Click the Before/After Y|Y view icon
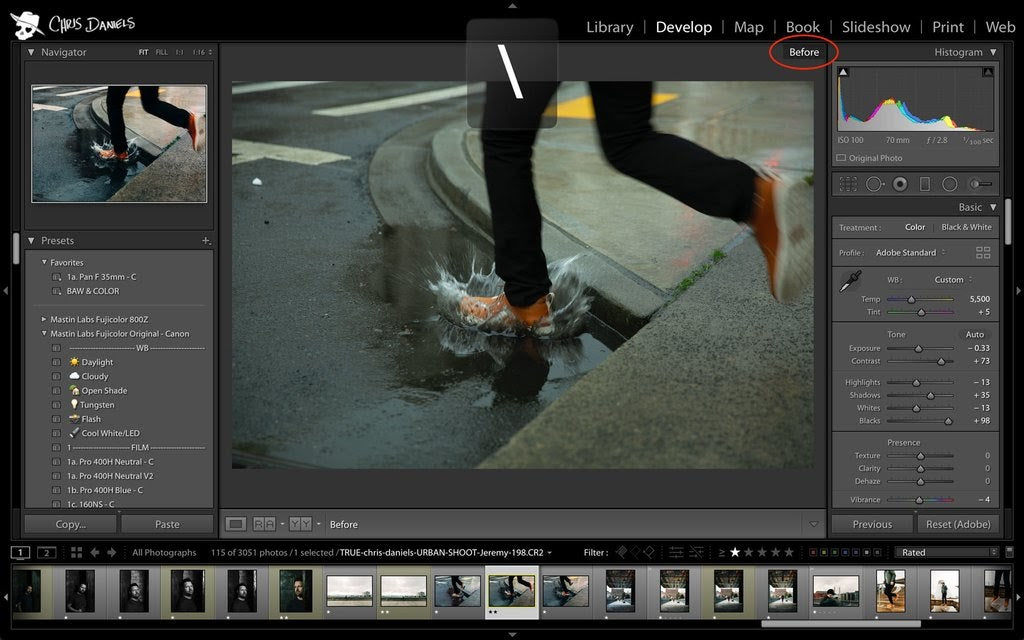 click(x=300, y=524)
